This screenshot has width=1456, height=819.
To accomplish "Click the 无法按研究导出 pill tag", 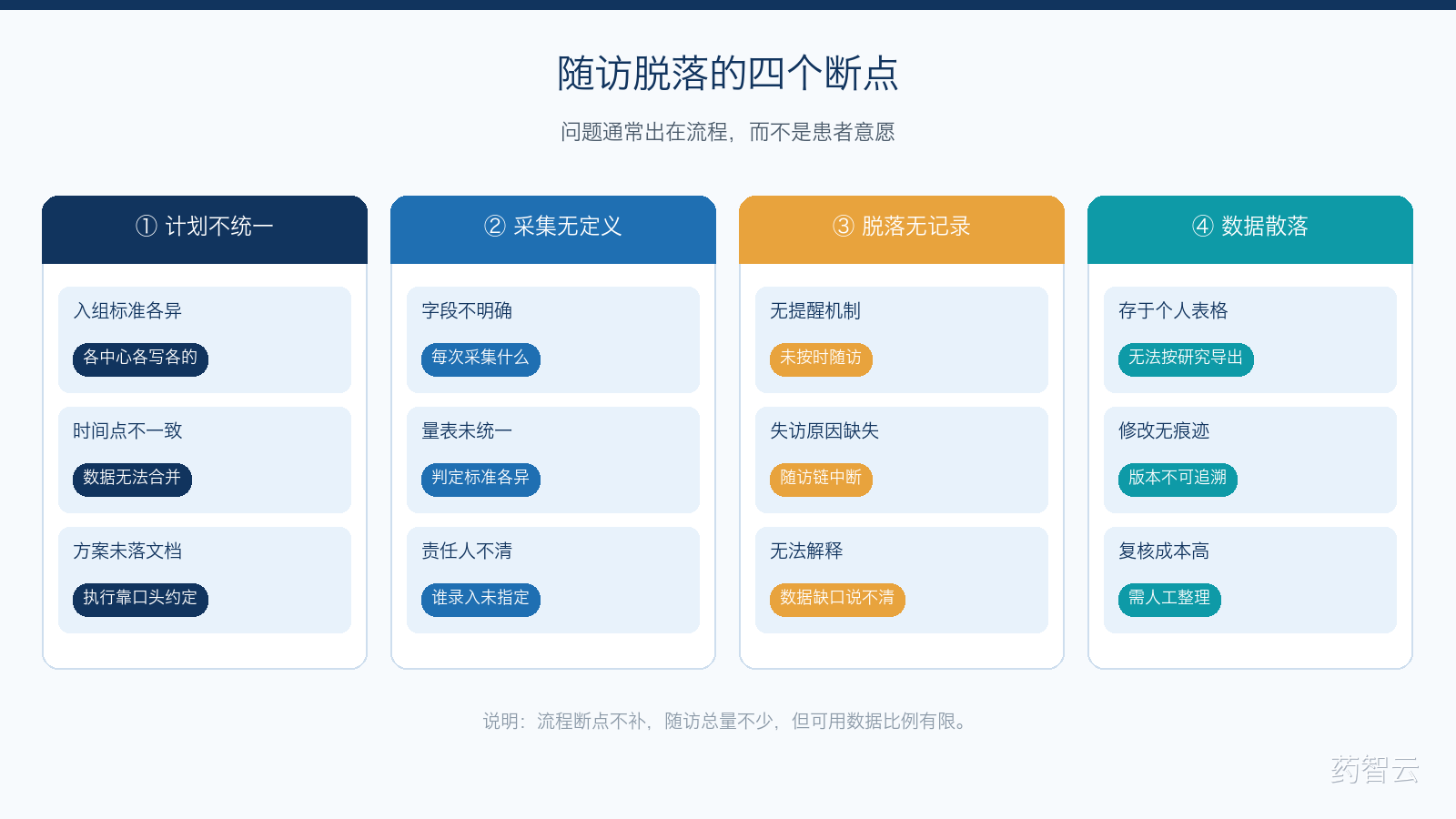I will [x=1186, y=358].
